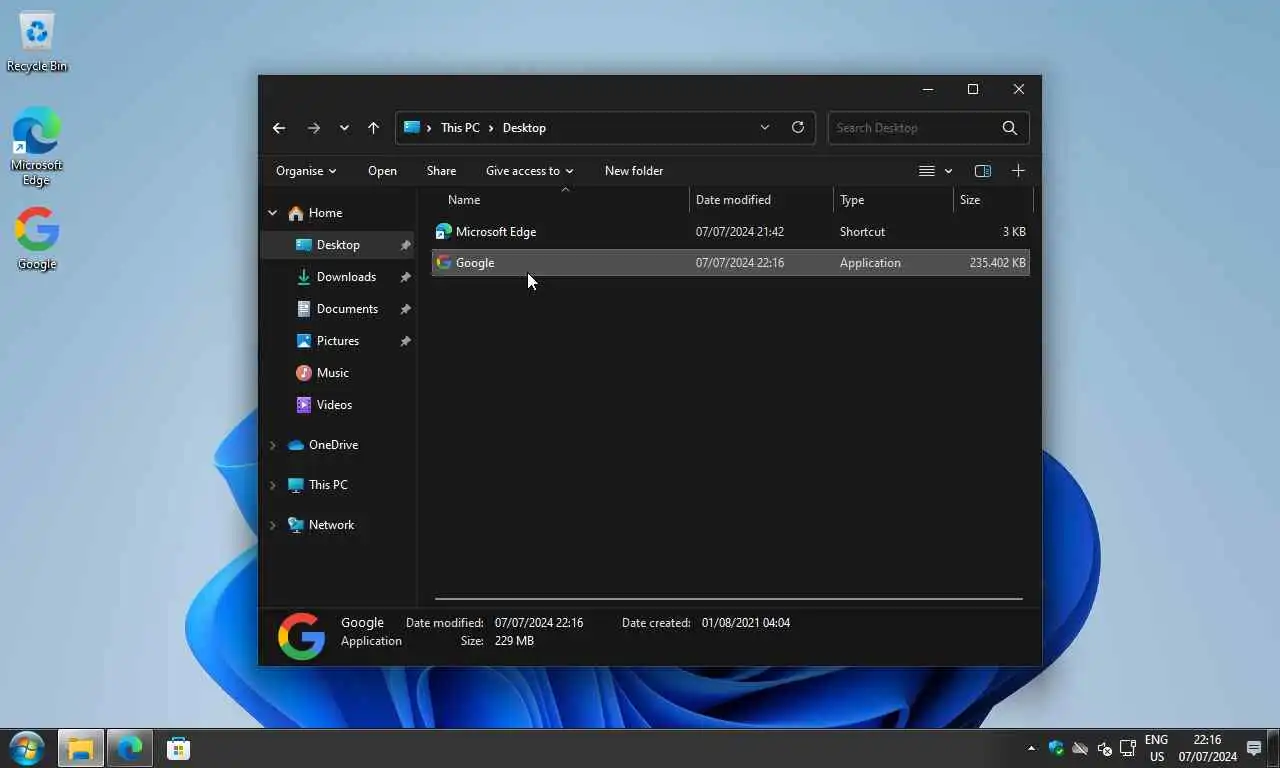Click File Explorer on the taskbar
The width and height of the screenshot is (1280, 768).
80,748
